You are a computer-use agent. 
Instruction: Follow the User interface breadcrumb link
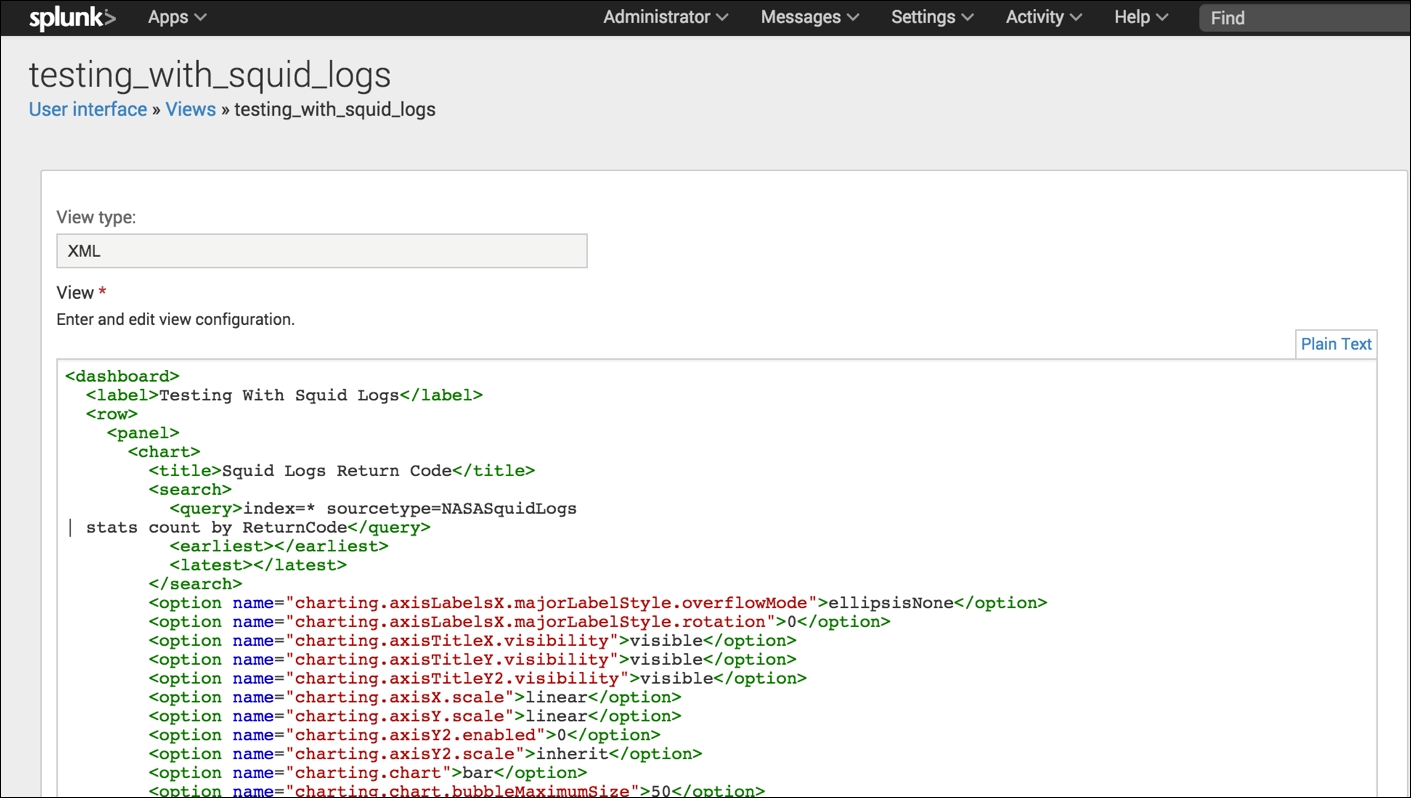click(x=87, y=109)
